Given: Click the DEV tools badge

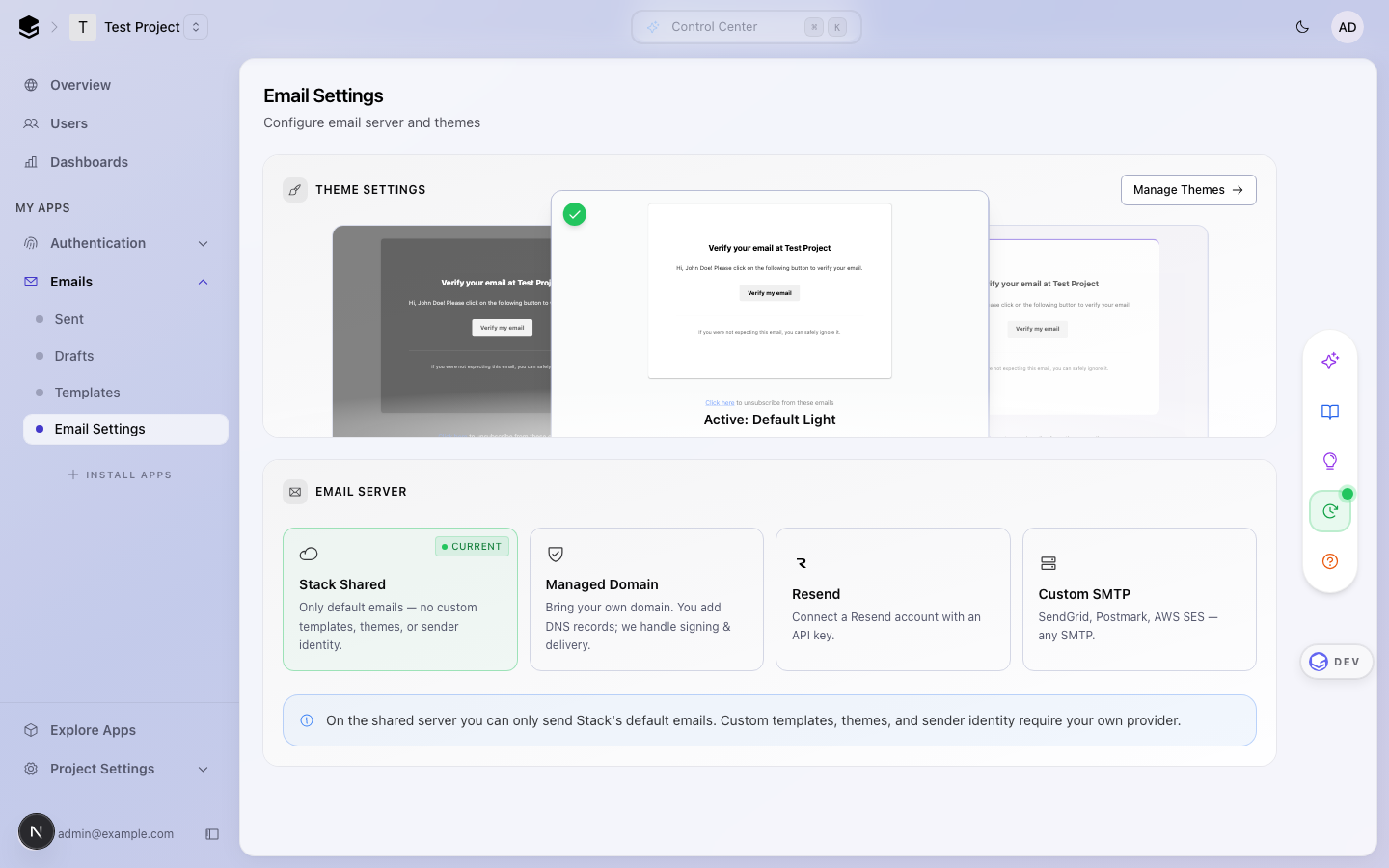Looking at the screenshot, I should (x=1337, y=662).
